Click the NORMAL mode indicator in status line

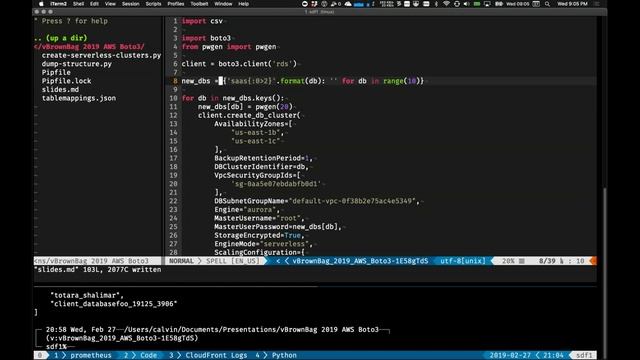(181, 261)
